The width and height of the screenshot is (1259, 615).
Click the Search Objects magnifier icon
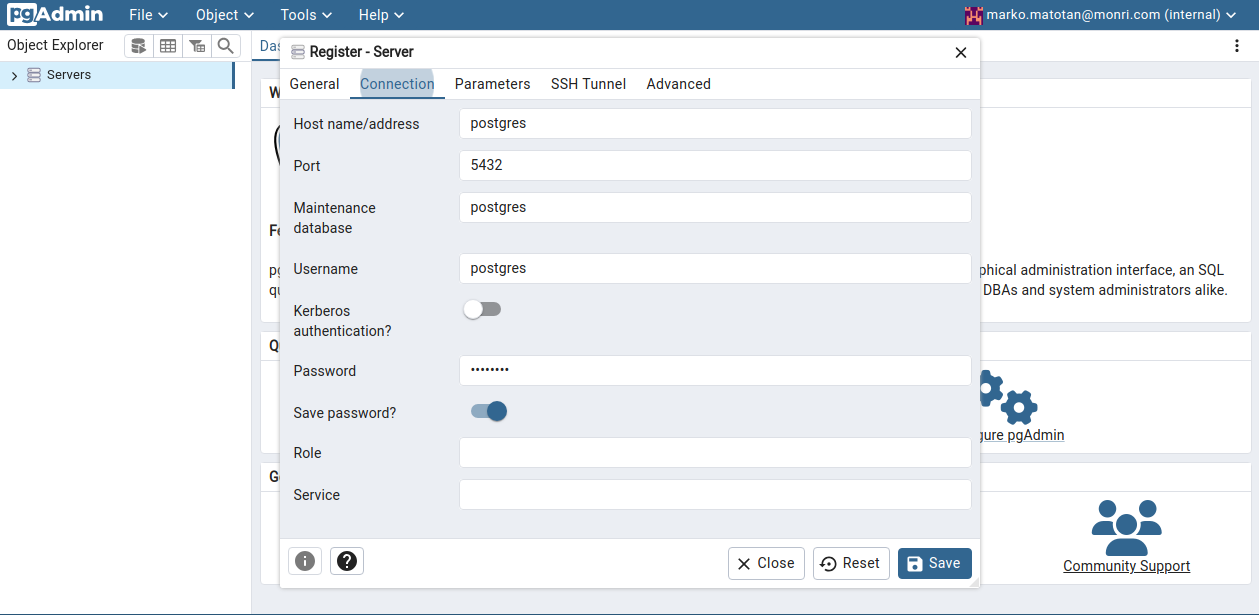pyautogui.click(x=226, y=46)
